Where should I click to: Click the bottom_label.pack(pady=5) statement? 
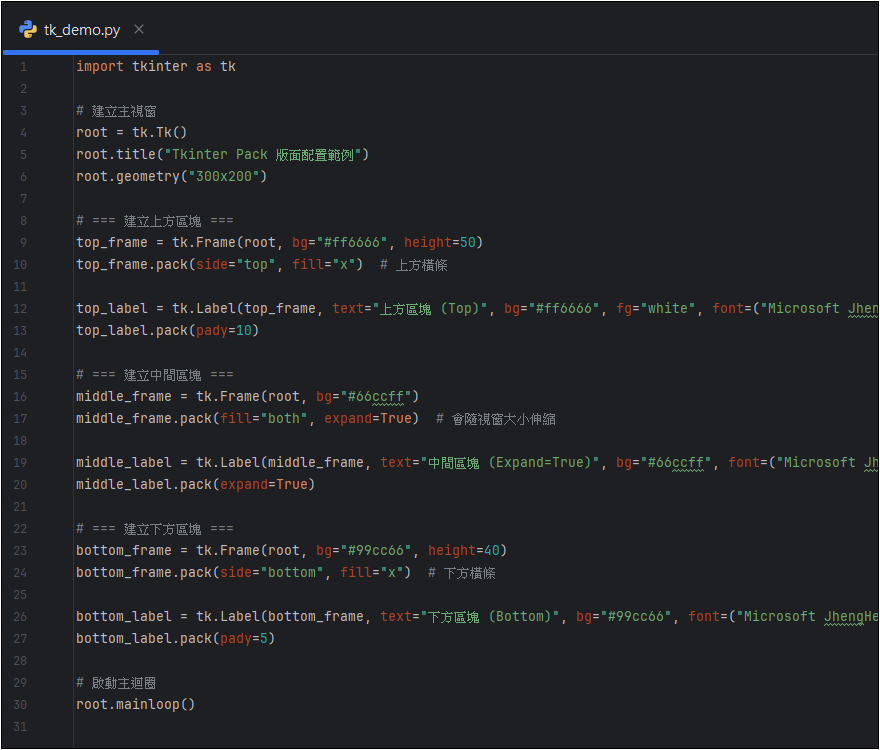pos(175,639)
